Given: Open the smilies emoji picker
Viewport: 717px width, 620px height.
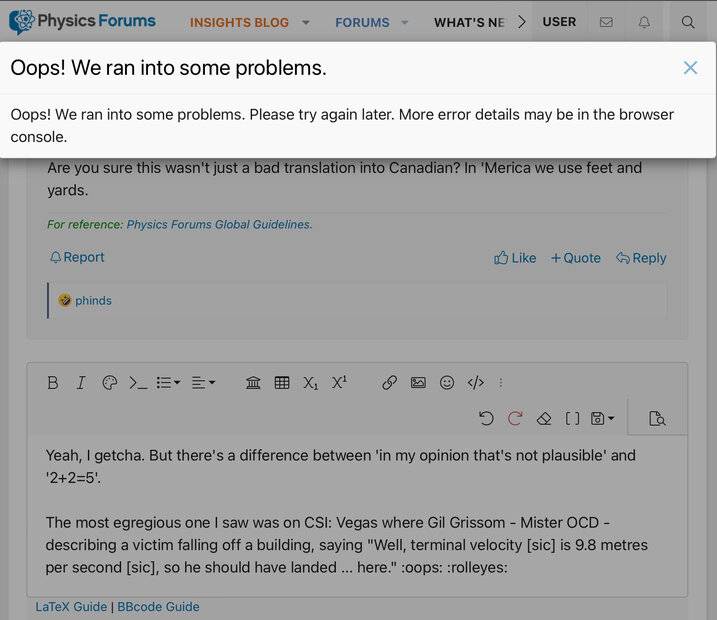Looking at the screenshot, I should [447, 382].
